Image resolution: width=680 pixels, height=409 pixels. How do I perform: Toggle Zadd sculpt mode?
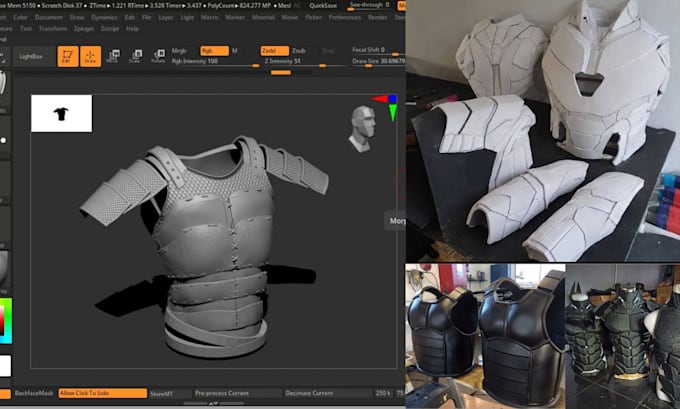(x=275, y=51)
